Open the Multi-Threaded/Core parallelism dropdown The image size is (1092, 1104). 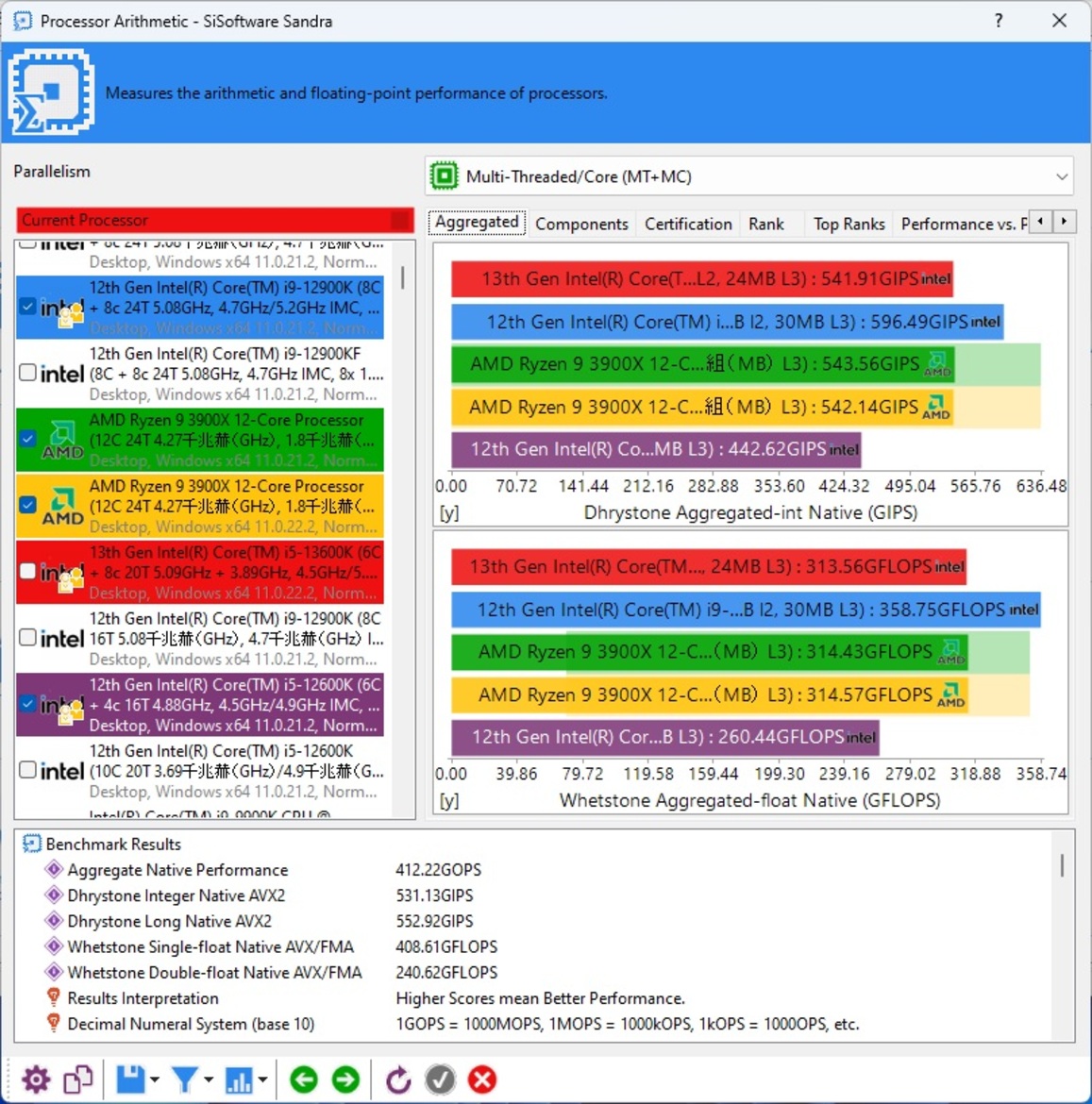click(x=749, y=176)
